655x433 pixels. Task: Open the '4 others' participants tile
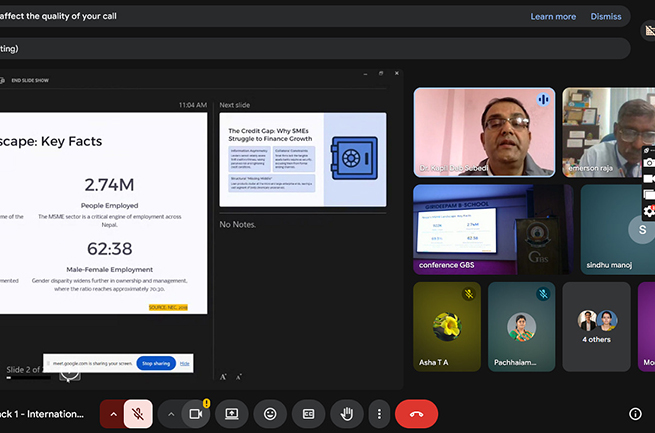596,327
